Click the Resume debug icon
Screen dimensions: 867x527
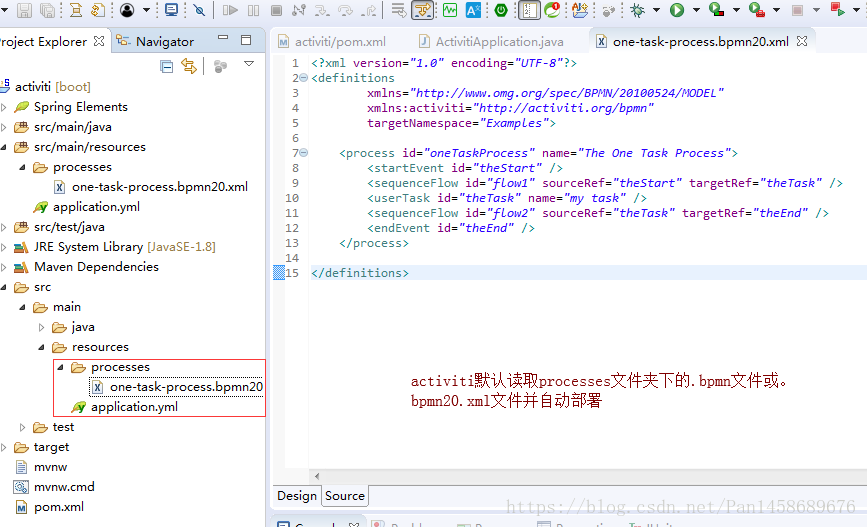point(230,10)
